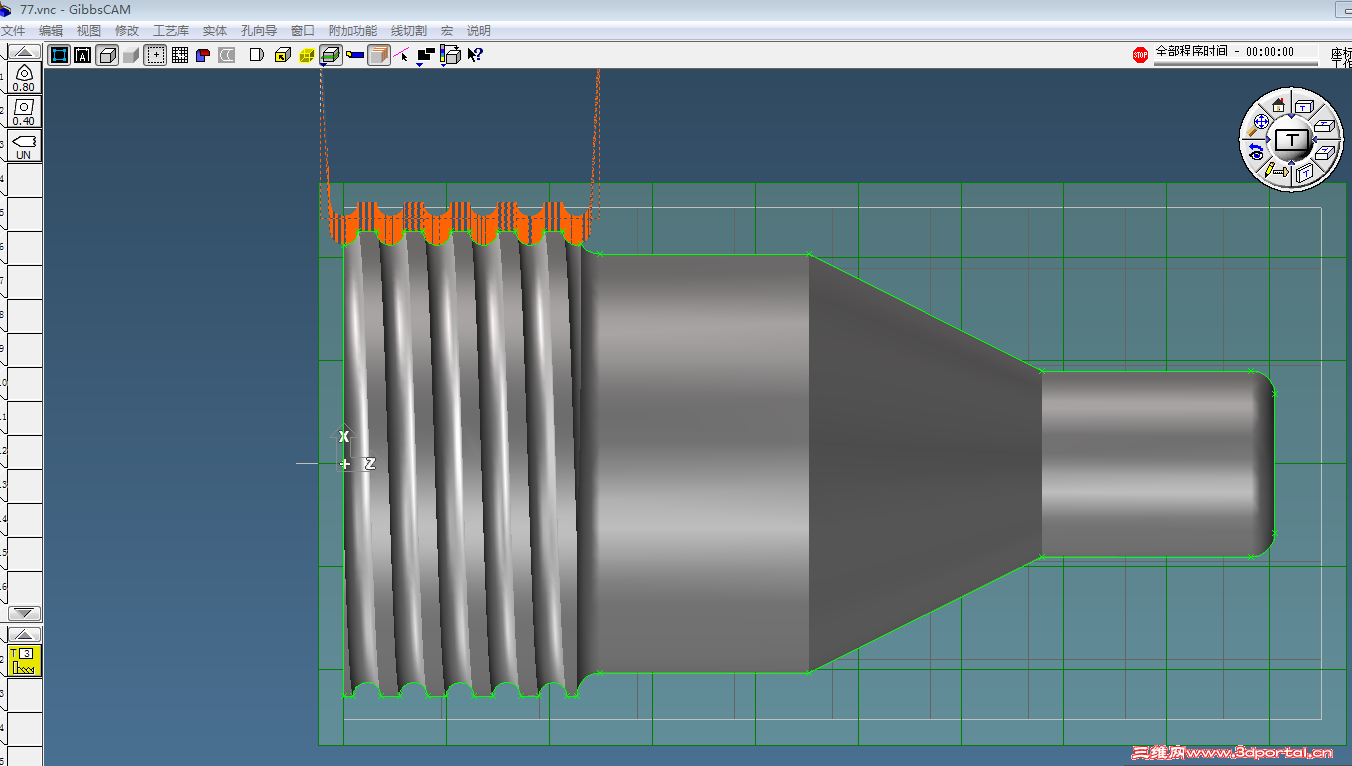Viewport: 1352px width, 766px height.
Task: Click the yellow wireframe cube icon
Action: (x=307, y=55)
